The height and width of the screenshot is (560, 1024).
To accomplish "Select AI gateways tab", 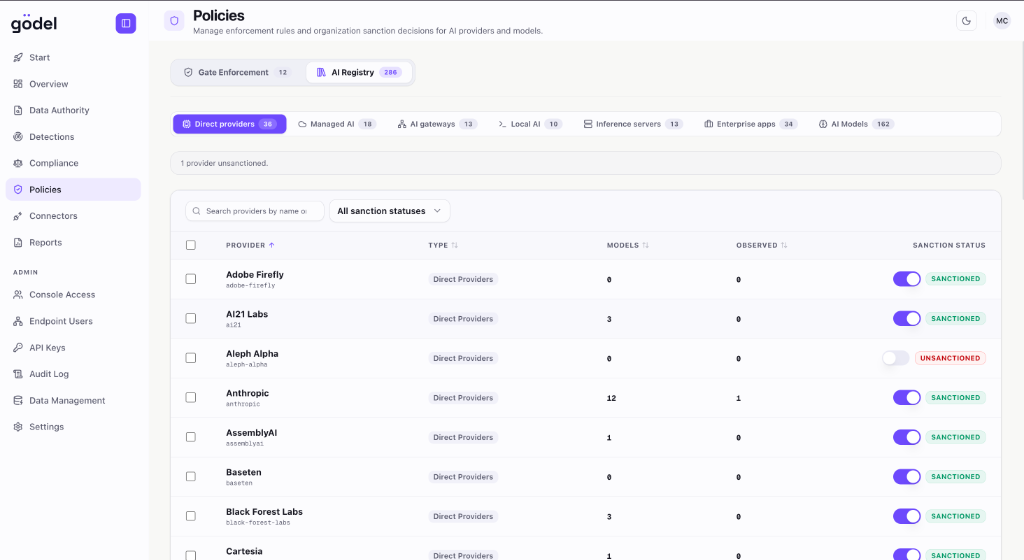I will [x=437, y=124].
